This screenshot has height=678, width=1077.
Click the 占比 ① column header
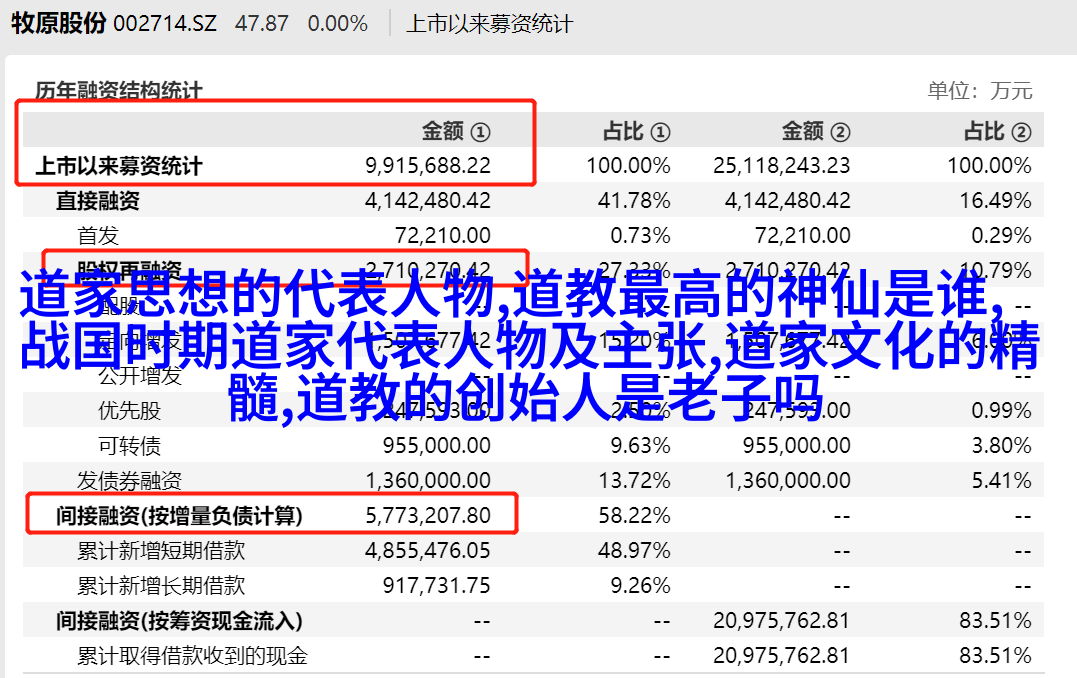coord(636,131)
